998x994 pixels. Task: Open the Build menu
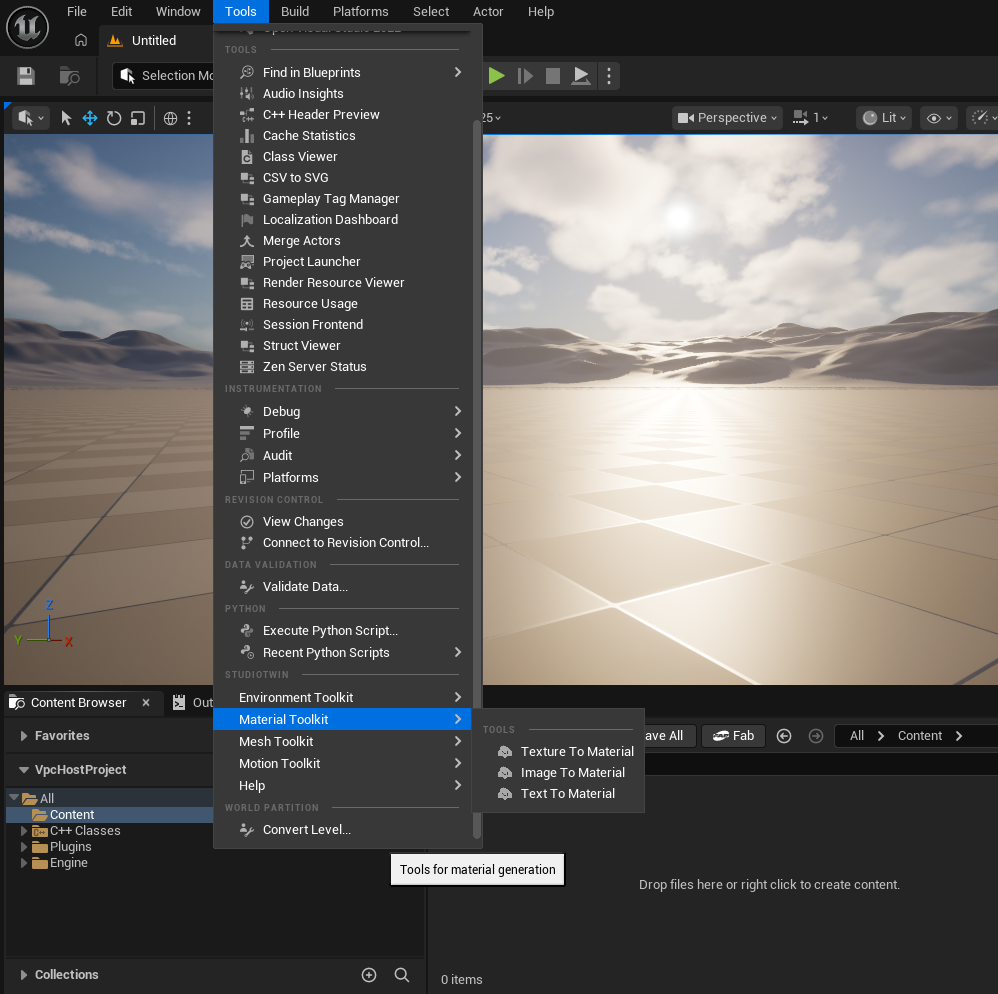click(x=295, y=11)
